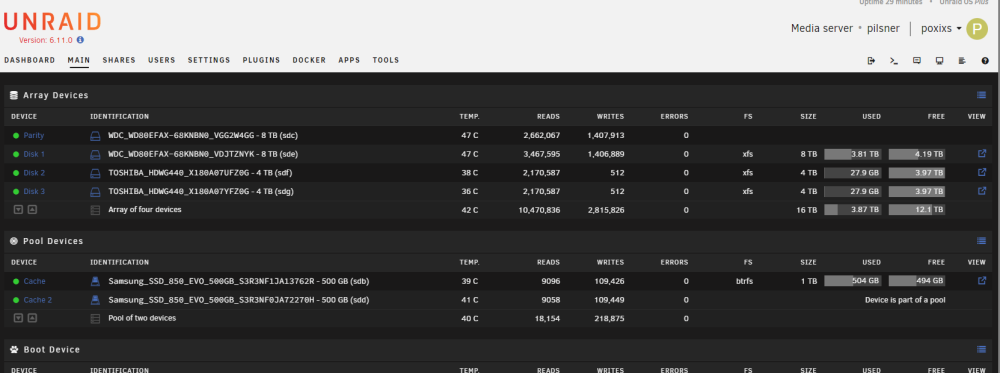Click down arrow in Pool of two devices row

point(18,318)
